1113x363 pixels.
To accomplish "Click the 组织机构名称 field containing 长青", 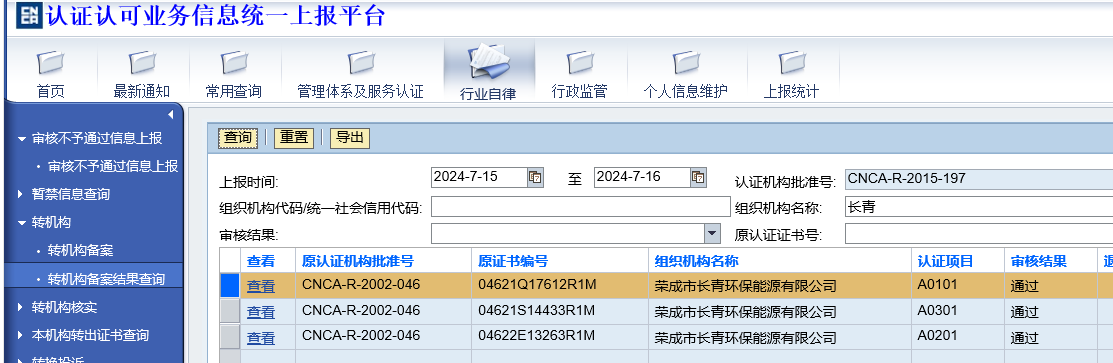I will coord(979,207).
